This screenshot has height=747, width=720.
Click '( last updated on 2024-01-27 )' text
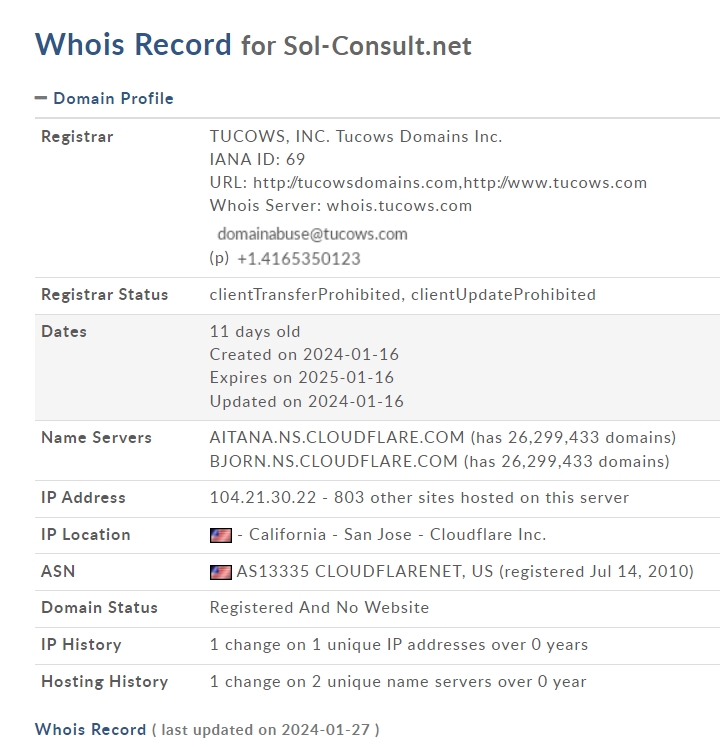click(x=266, y=730)
